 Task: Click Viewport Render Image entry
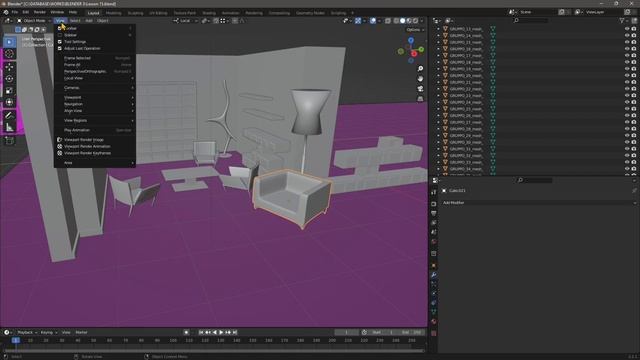pyautogui.click(x=94, y=140)
